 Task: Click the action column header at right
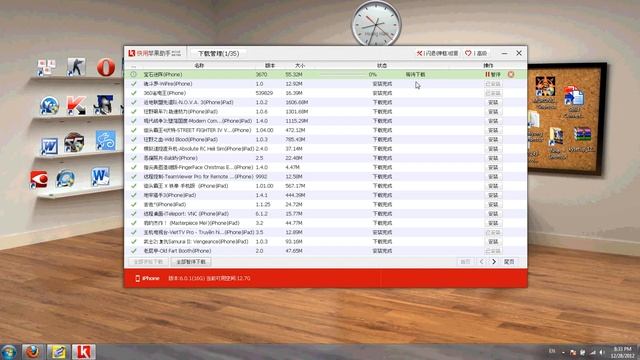488,65
